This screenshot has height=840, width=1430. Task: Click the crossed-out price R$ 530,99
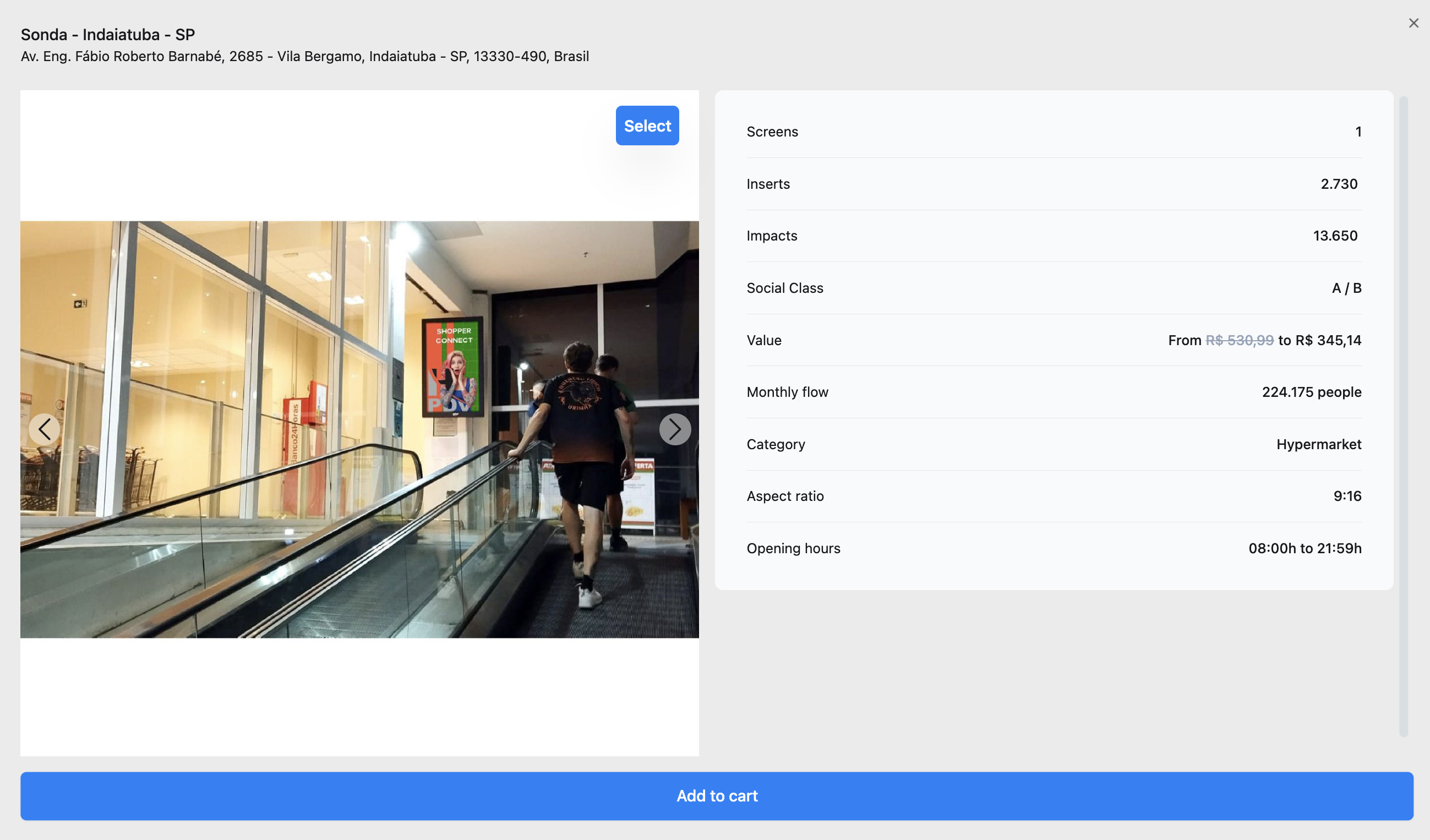tap(1240, 341)
